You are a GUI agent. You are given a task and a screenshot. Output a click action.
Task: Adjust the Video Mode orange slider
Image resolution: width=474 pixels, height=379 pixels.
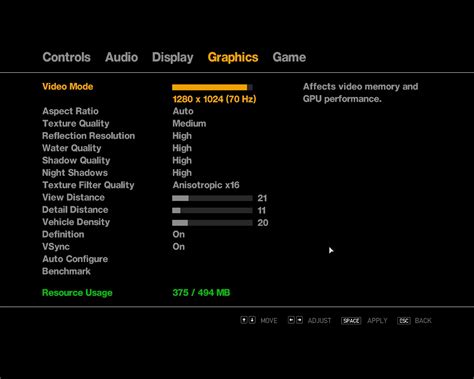(x=212, y=87)
